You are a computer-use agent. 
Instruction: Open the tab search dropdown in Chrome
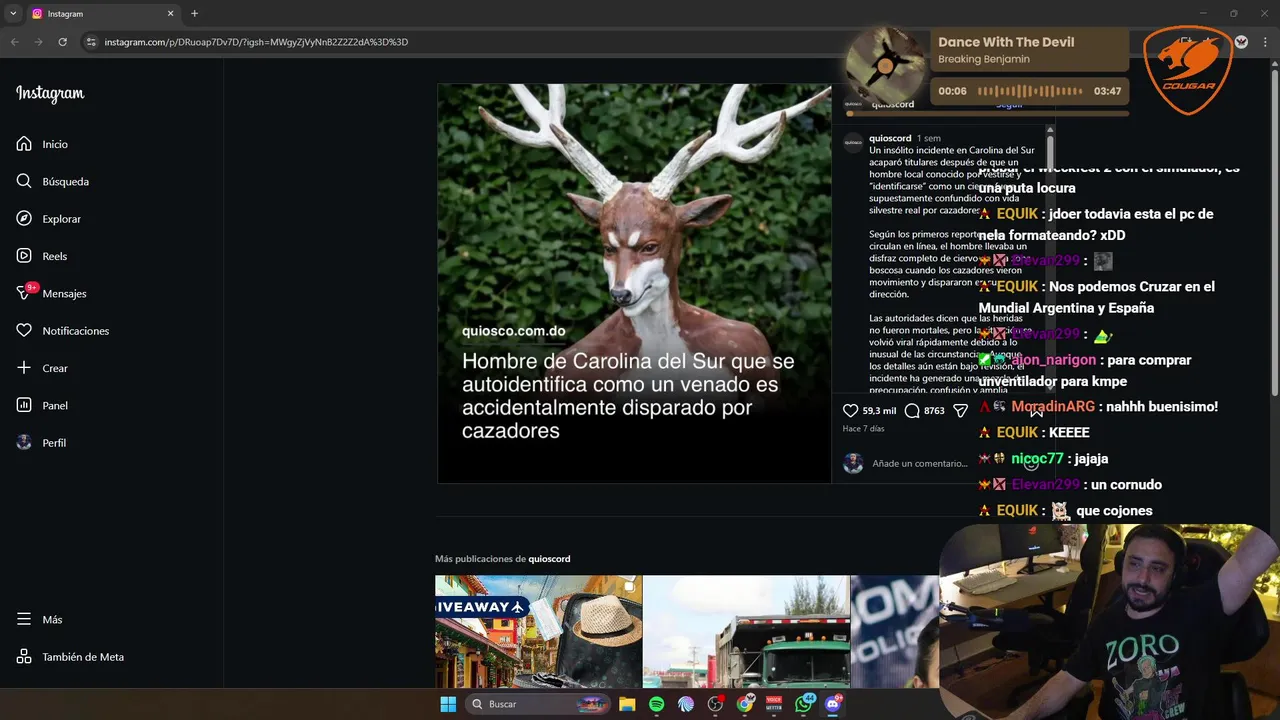[x=13, y=13]
